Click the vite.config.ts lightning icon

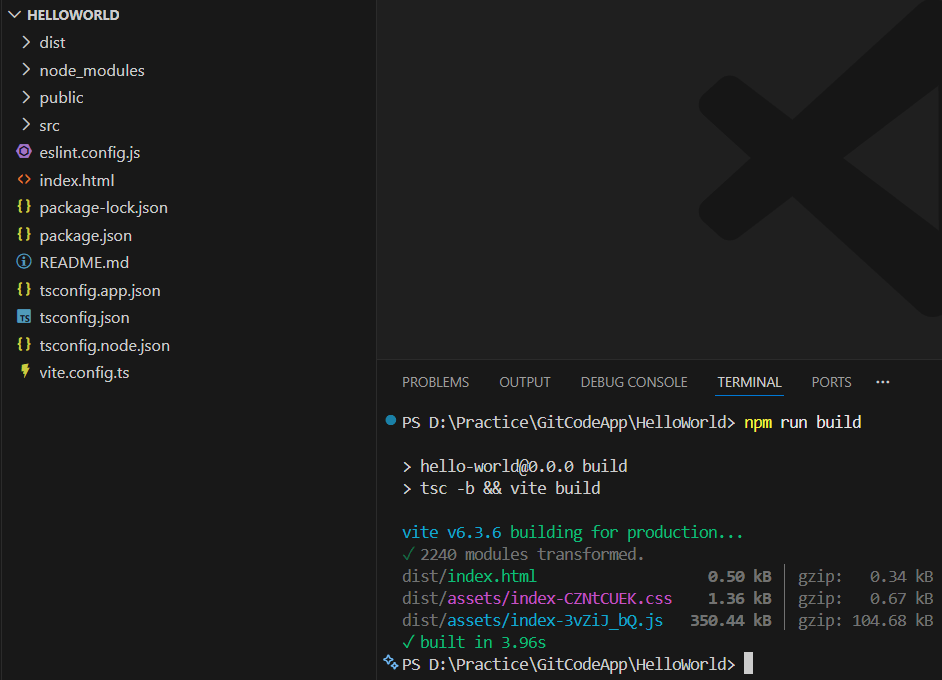pyautogui.click(x=24, y=372)
